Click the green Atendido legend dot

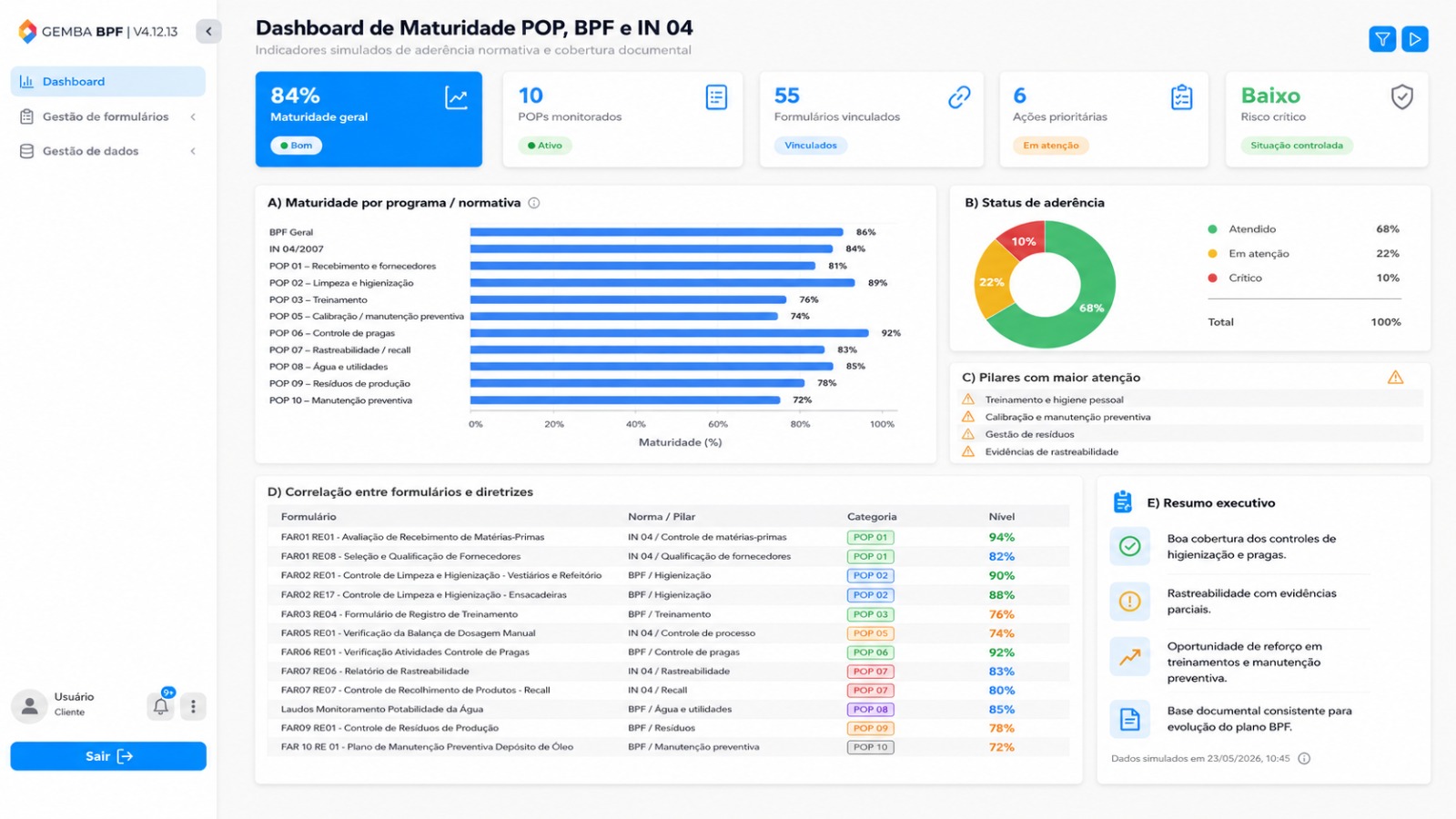click(x=1212, y=229)
